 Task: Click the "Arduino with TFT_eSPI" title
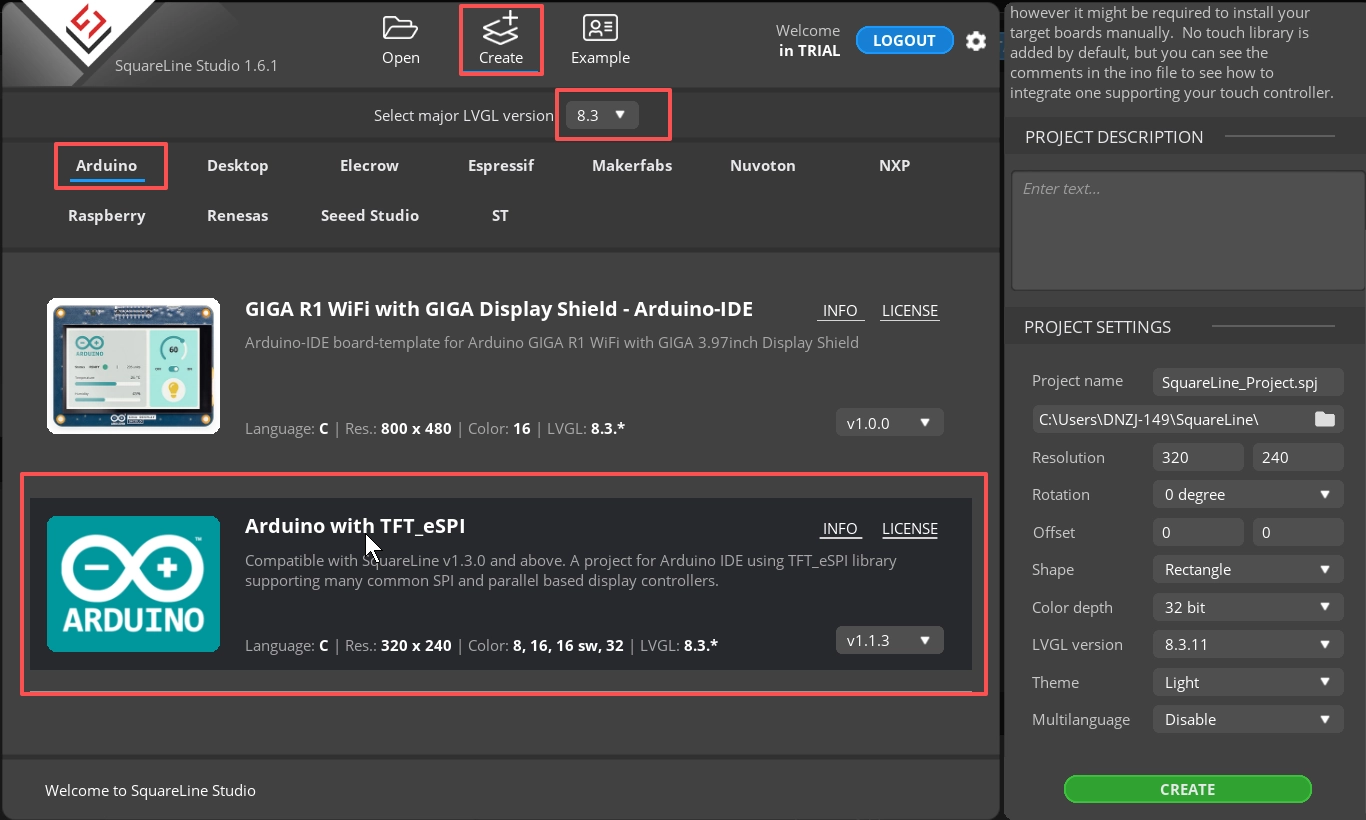coord(355,526)
